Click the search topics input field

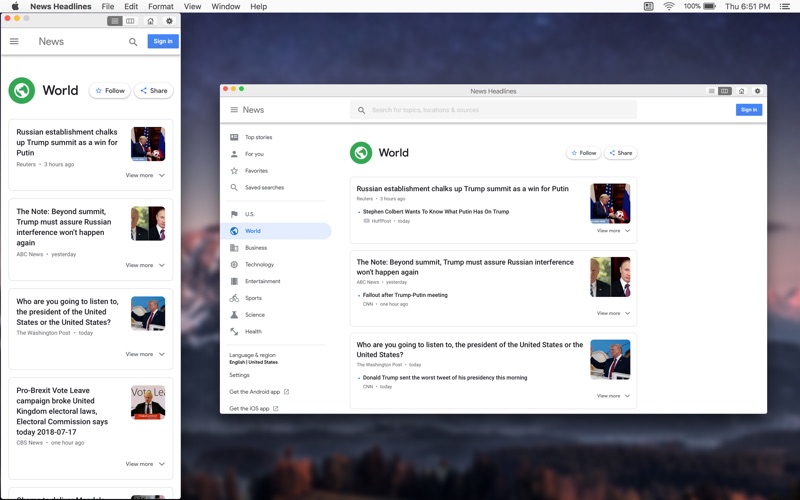[x=493, y=110]
